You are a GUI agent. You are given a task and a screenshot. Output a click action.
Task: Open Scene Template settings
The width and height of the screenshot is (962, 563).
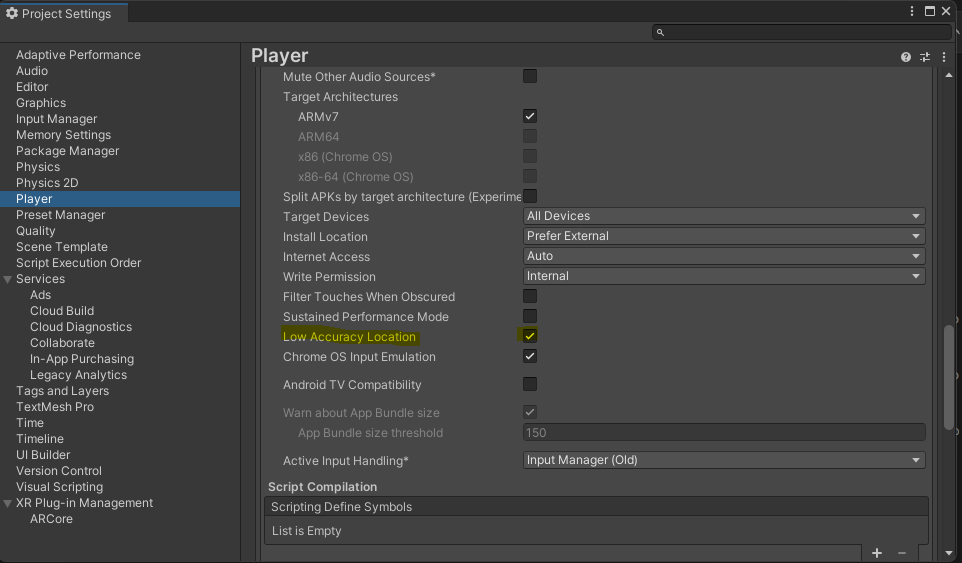point(62,247)
